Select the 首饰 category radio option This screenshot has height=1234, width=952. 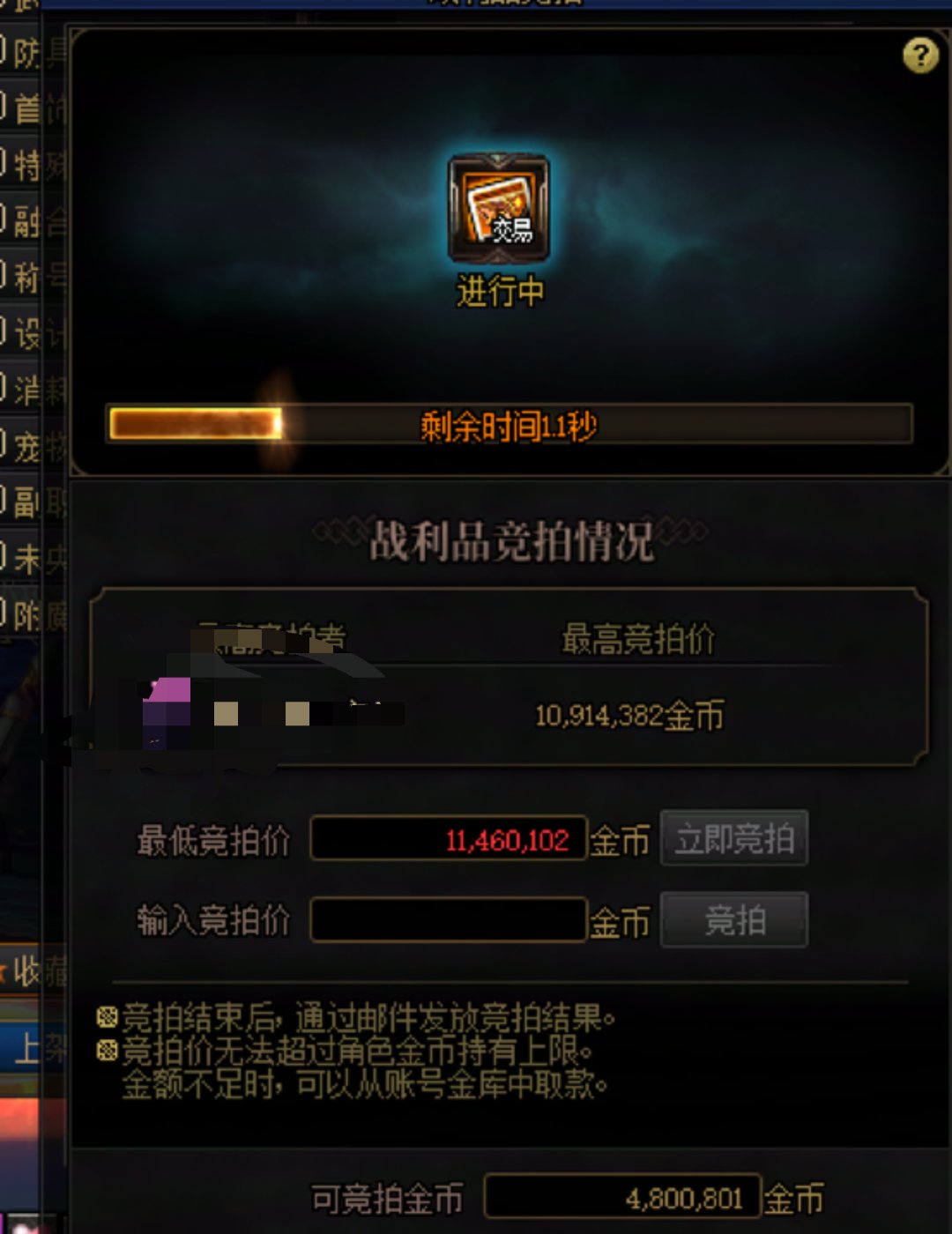4,108
